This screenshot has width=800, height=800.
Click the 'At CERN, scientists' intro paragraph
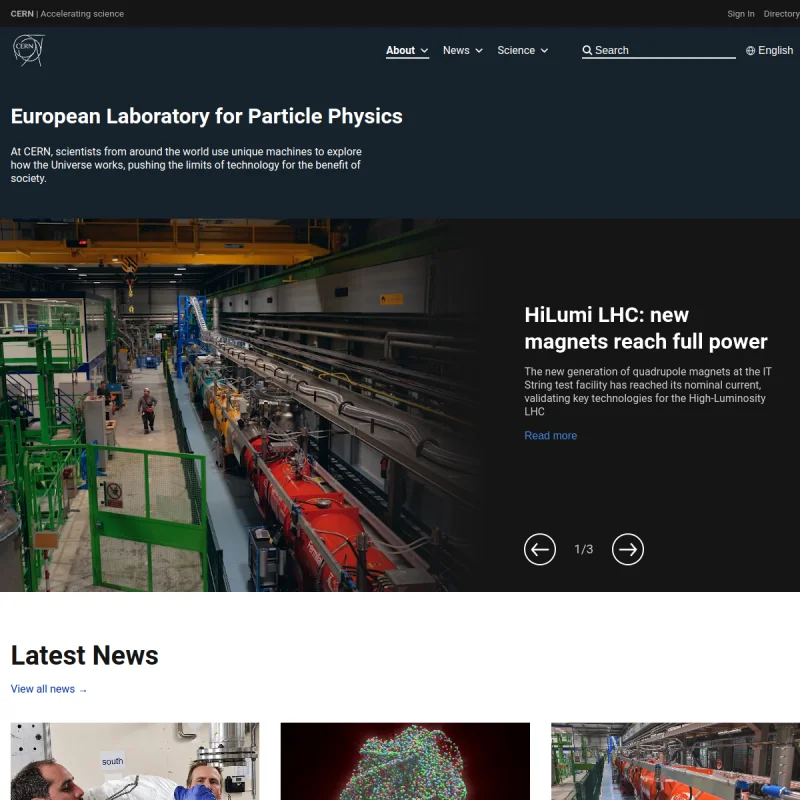(x=186, y=165)
